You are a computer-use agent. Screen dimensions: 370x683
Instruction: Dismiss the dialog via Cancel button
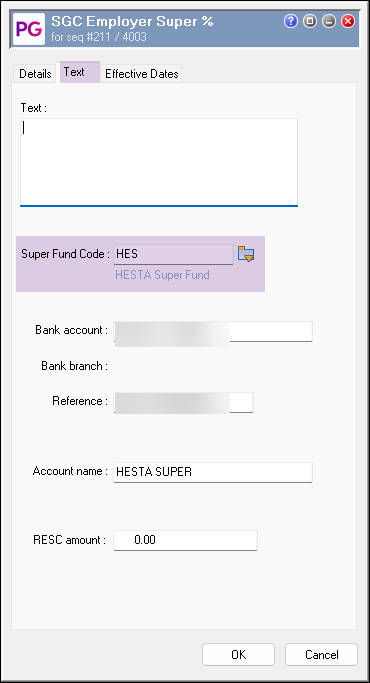point(321,654)
